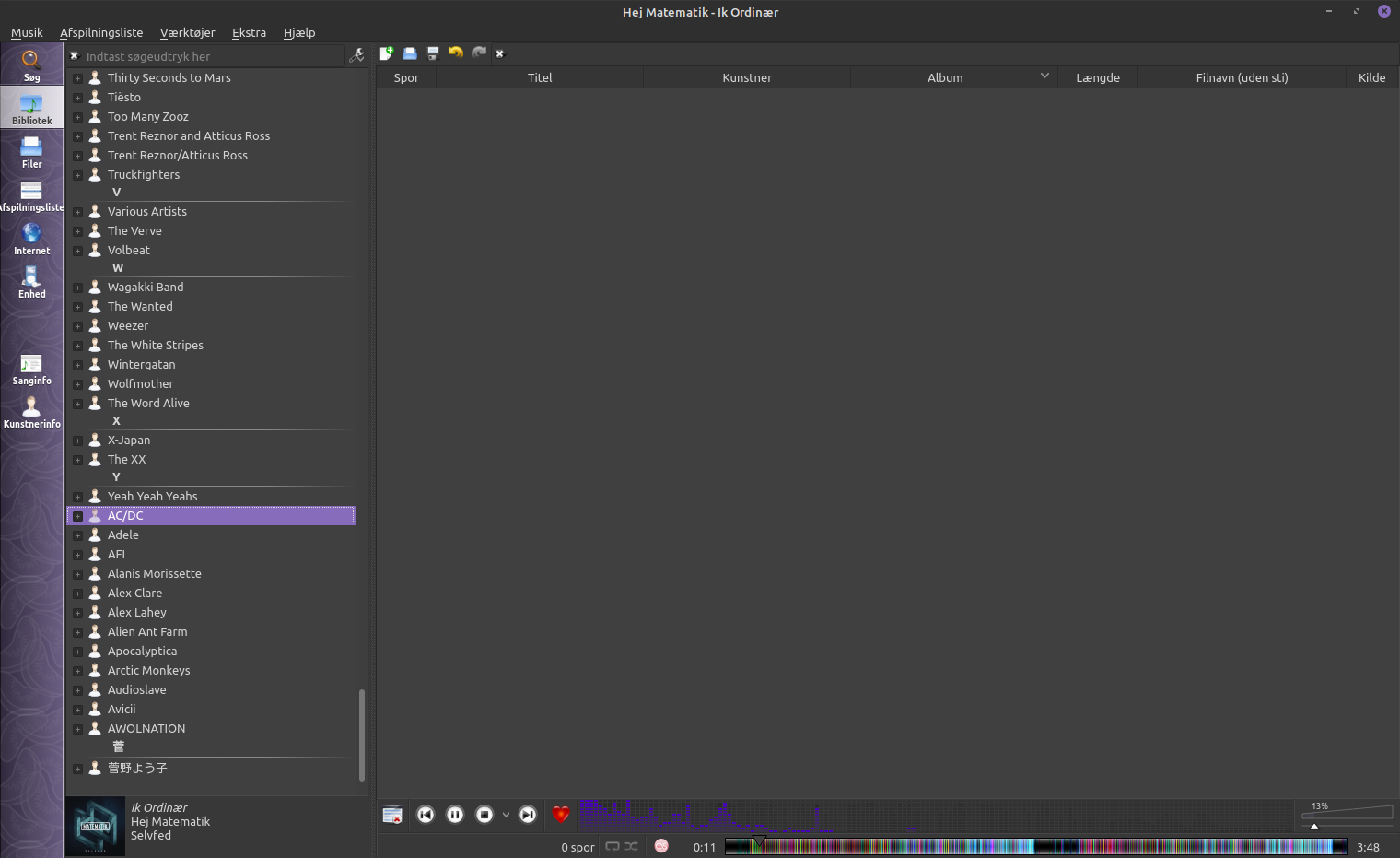Clear the current playlist
The height and width of the screenshot is (858, 1400).
(500, 53)
